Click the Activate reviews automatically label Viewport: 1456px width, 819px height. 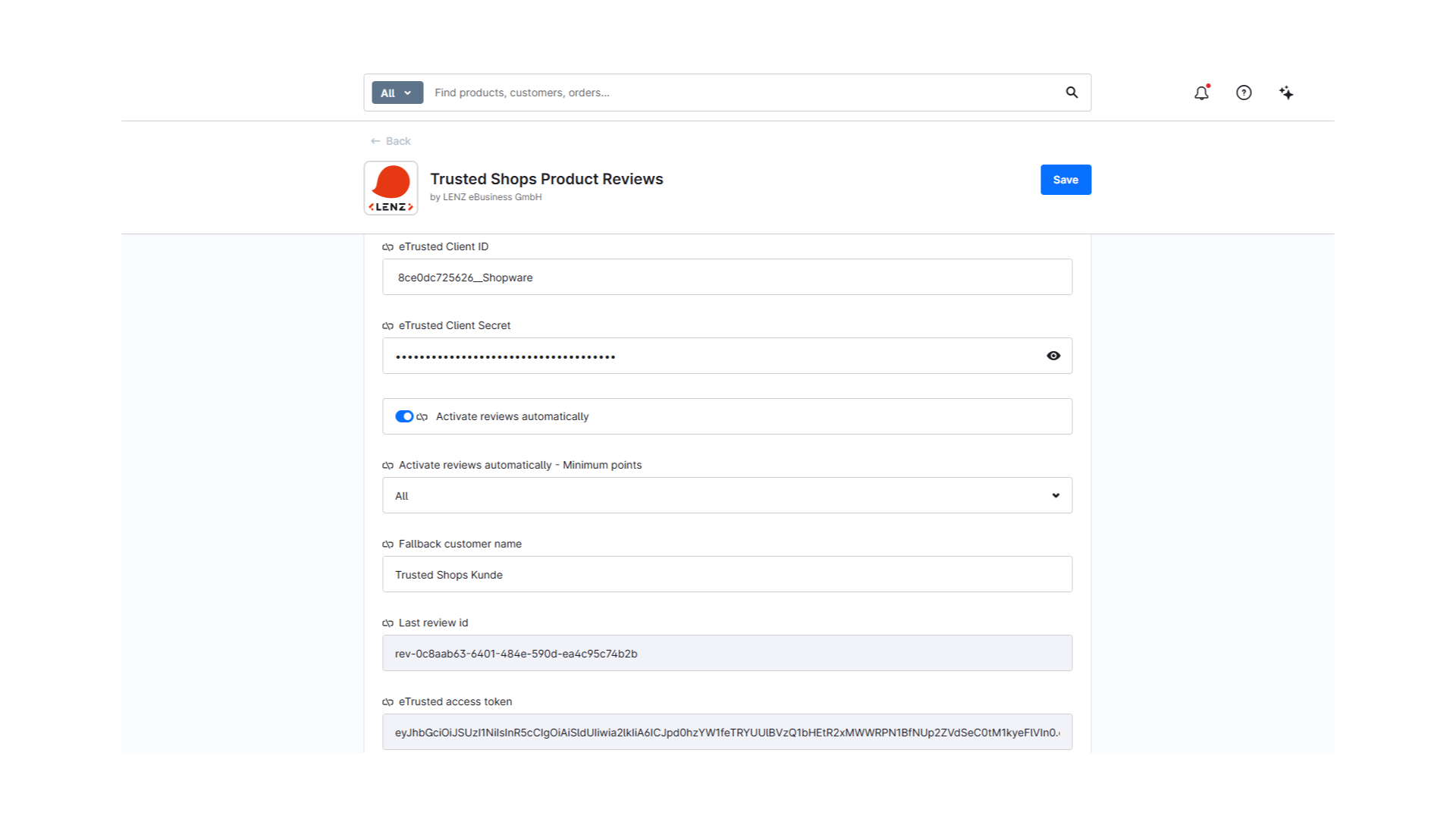point(512,416)
